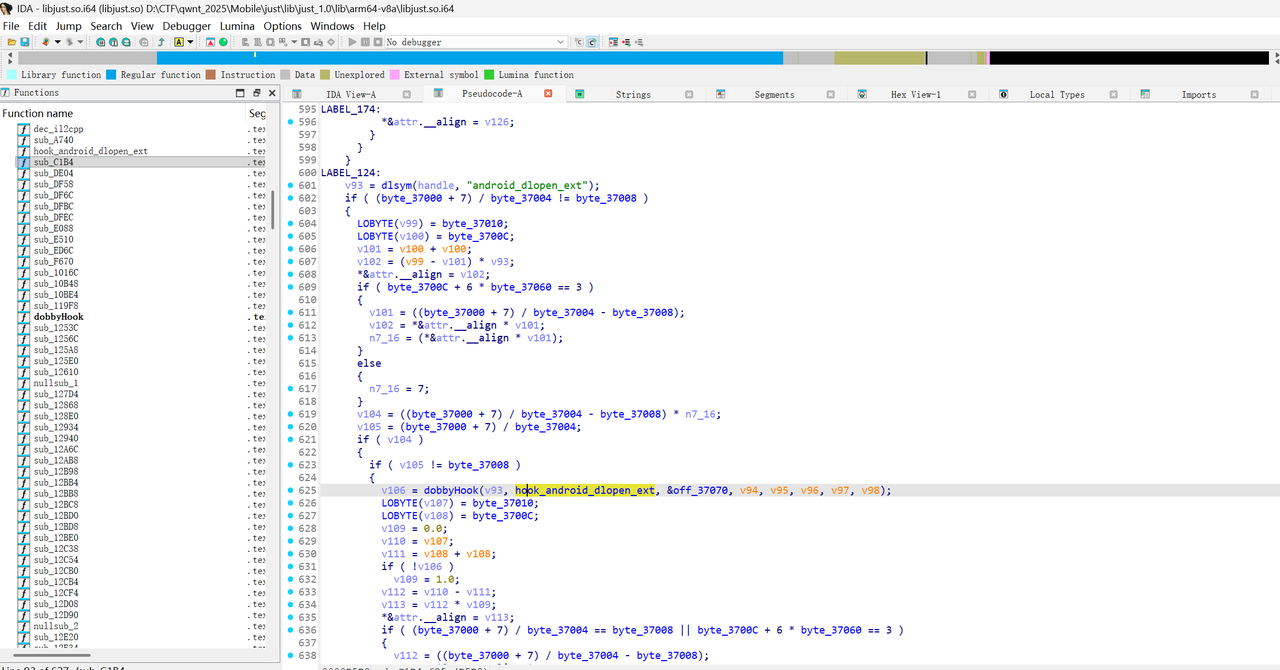This screenshot has height=670, width=1280.
Task: Click the save database floppy icon
Action: 25,42
